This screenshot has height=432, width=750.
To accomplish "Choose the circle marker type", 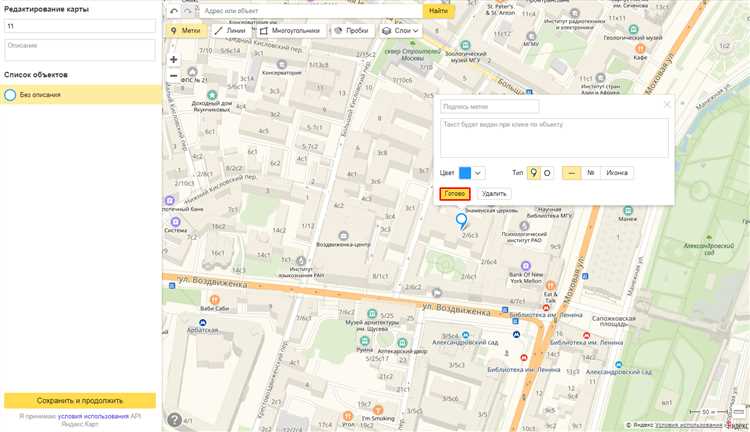I will (547, 173).
